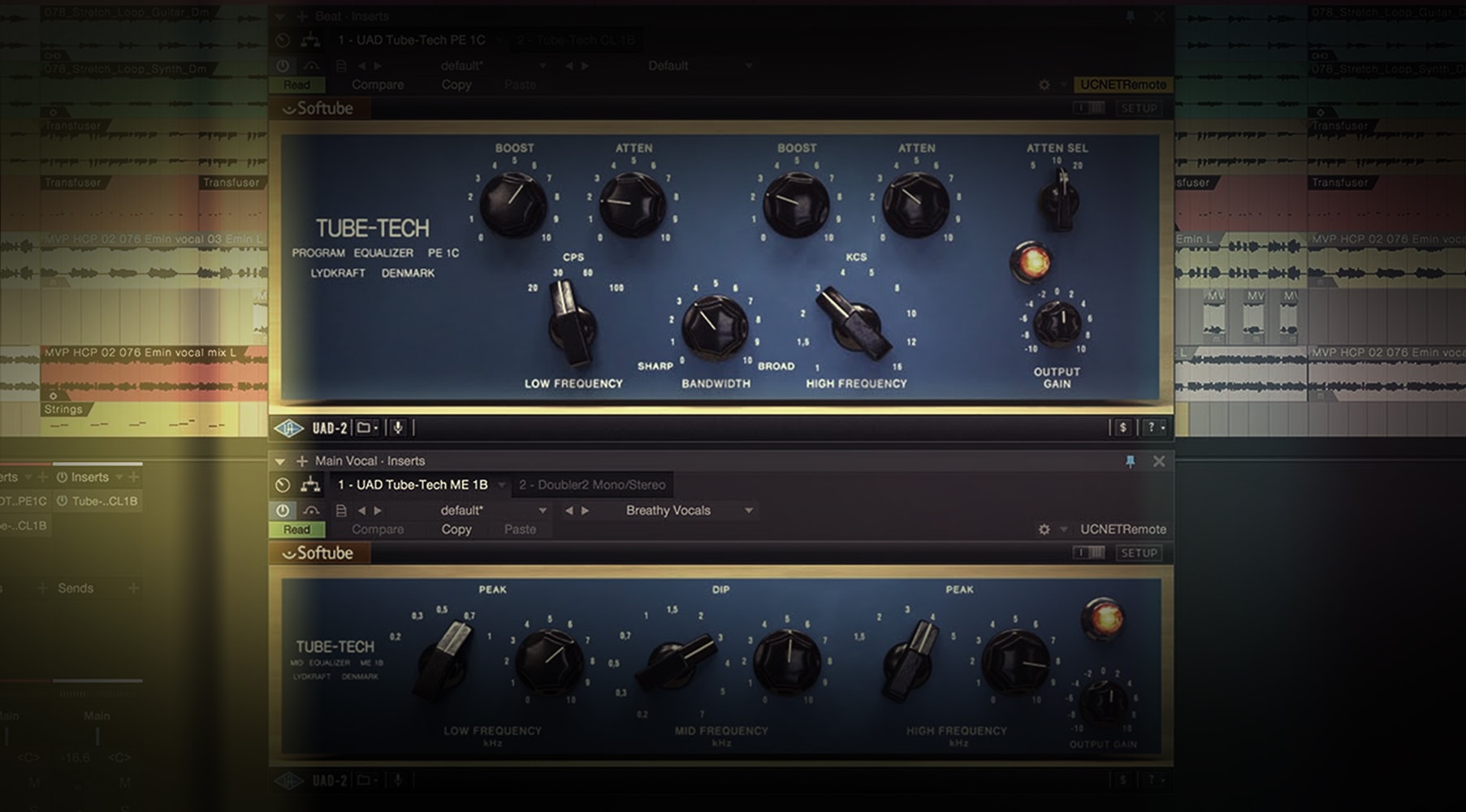Click the preset management file icon above the PE 1C
The height and width of the screenshot is (812, 1466).
339,66
